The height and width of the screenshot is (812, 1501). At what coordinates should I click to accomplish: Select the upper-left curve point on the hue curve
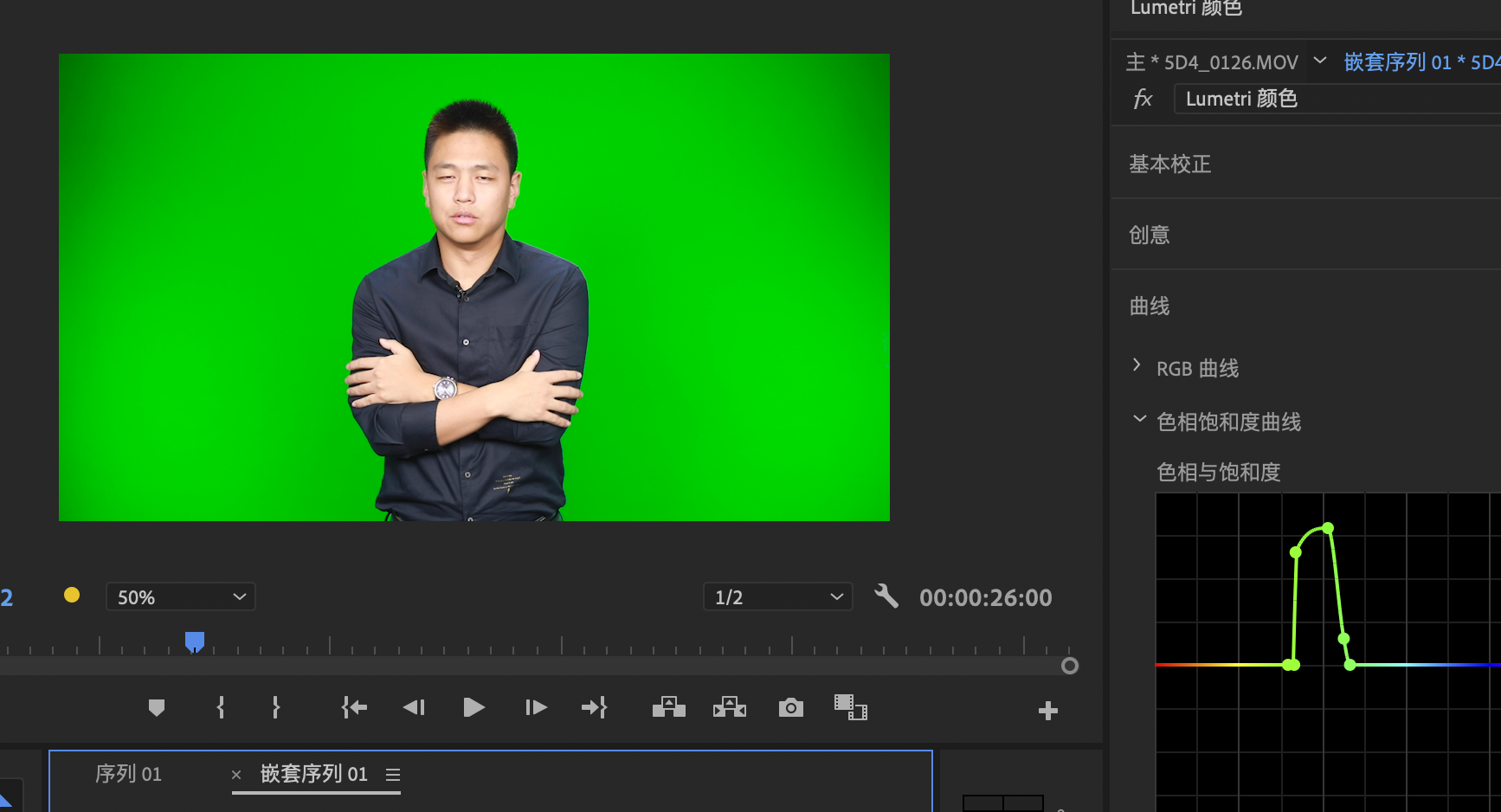point(1295,552)
